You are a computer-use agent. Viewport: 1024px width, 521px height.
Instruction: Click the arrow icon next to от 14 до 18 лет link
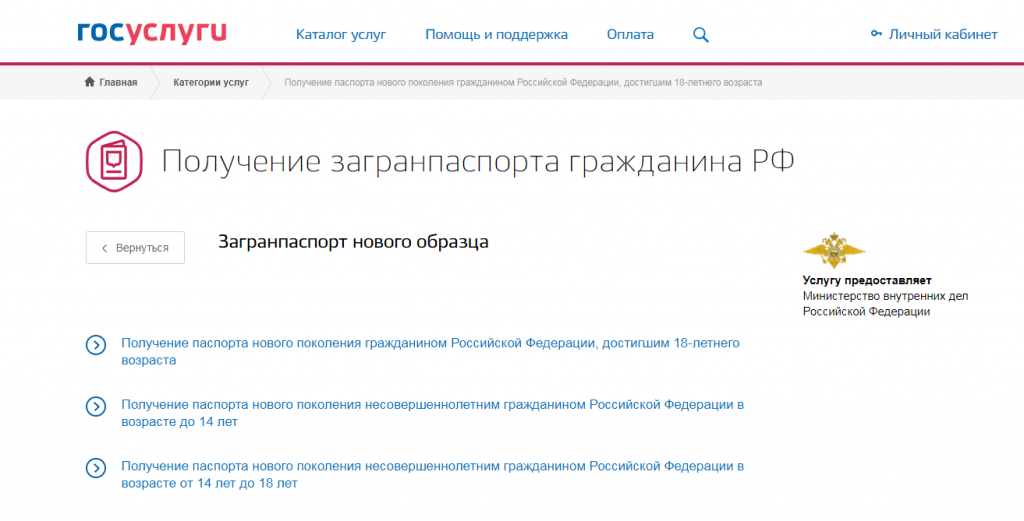(x=96, y=468)
